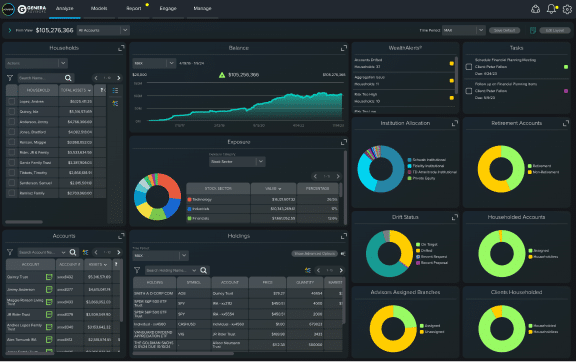Open the settings gear icon
Screen dimensions: 576x362
click(x=567, y=9)
